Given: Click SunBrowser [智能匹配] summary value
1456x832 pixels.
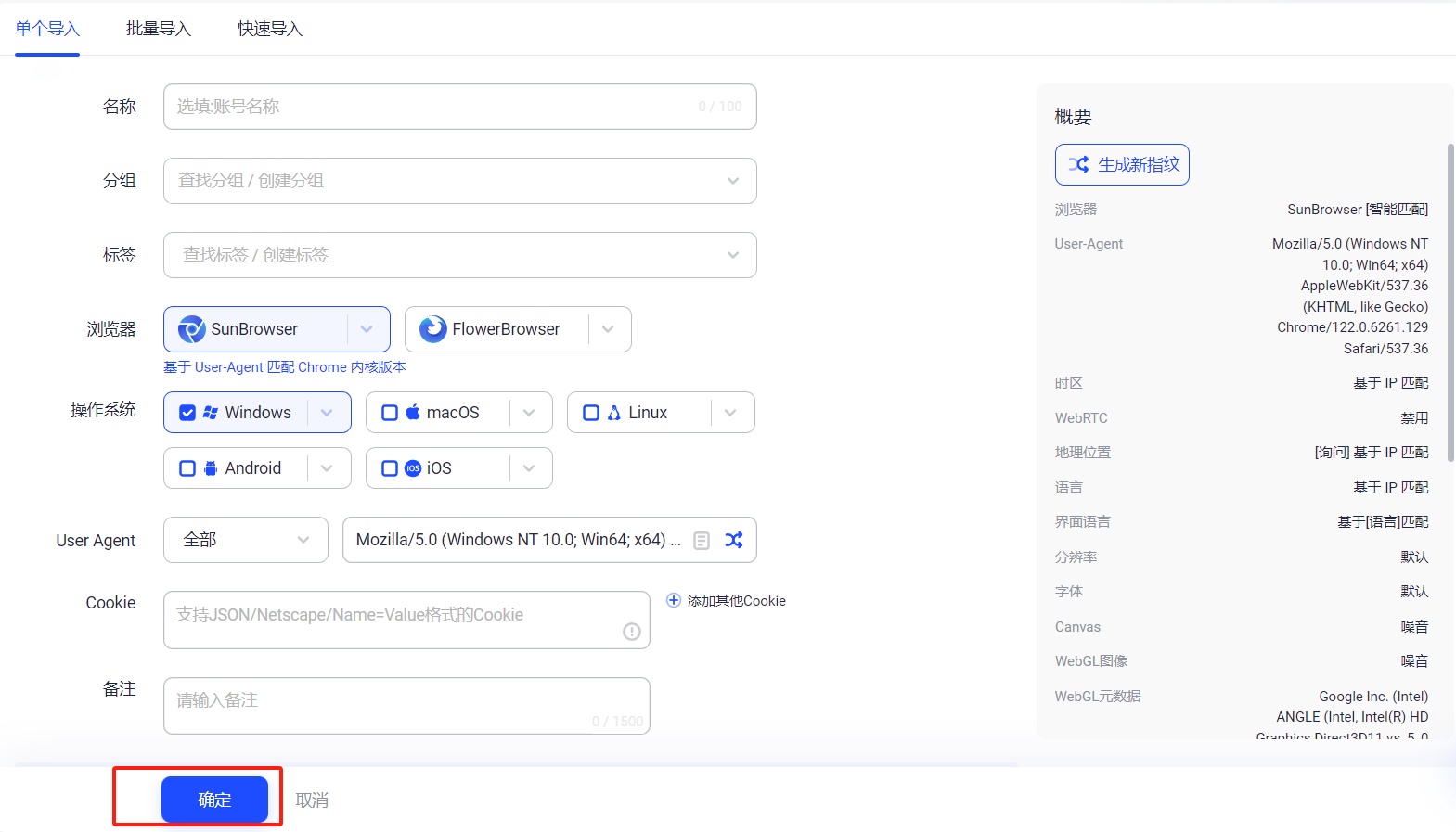Looking at the screenshot, I should pyautogui.click(x=1358, y=210).
